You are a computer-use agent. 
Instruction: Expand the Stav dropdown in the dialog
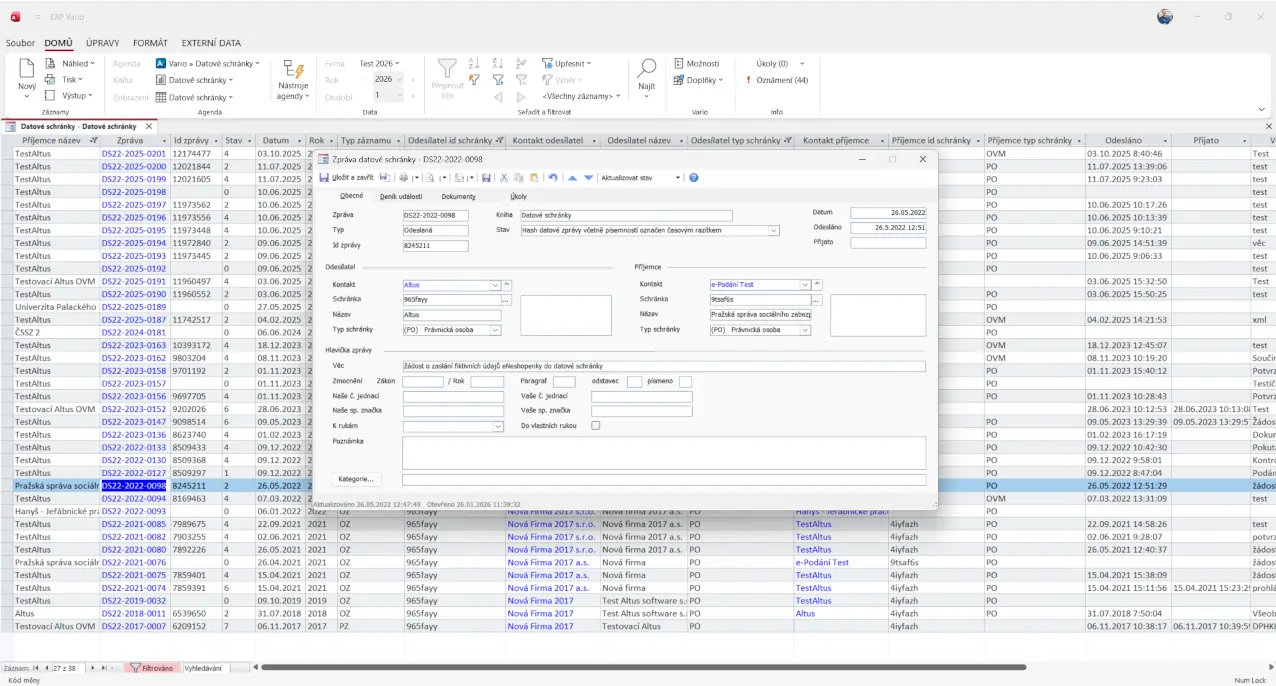[x=773, y=230]
